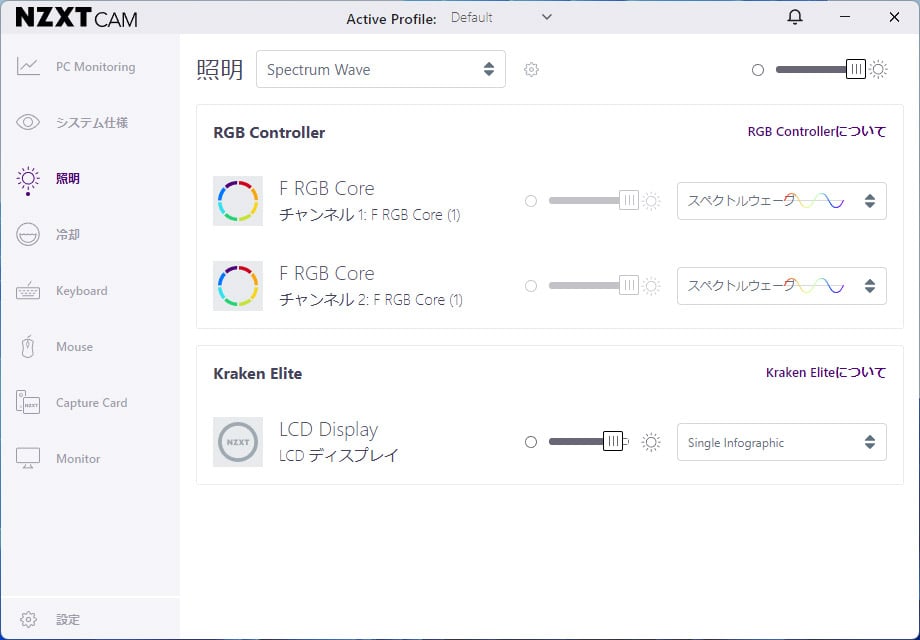Click the channel 2 F RGB Core ring icon

tap(238, 286)
